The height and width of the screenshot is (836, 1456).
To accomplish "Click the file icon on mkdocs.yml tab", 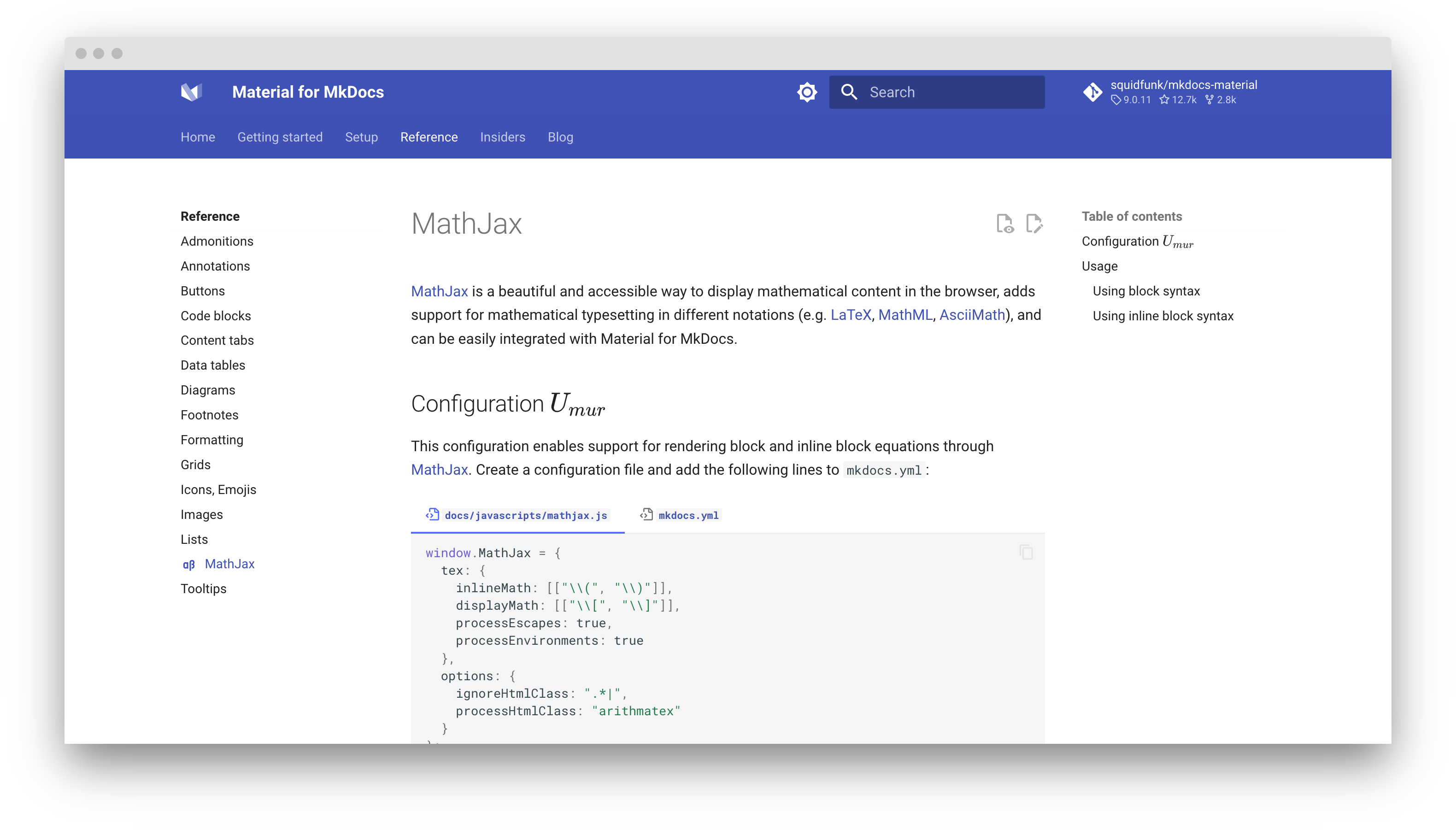I will [x=646, y=515].
